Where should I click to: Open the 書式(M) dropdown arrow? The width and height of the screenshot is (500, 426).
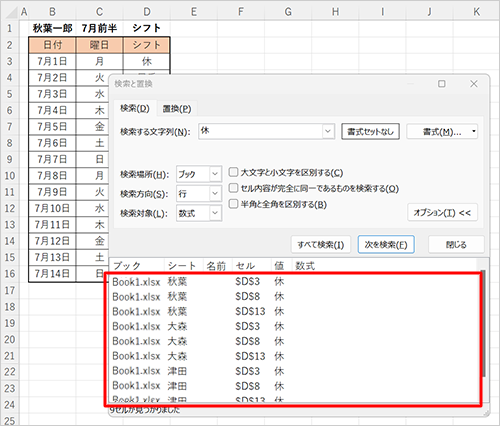pyautogui.click(x=474, y=131)
